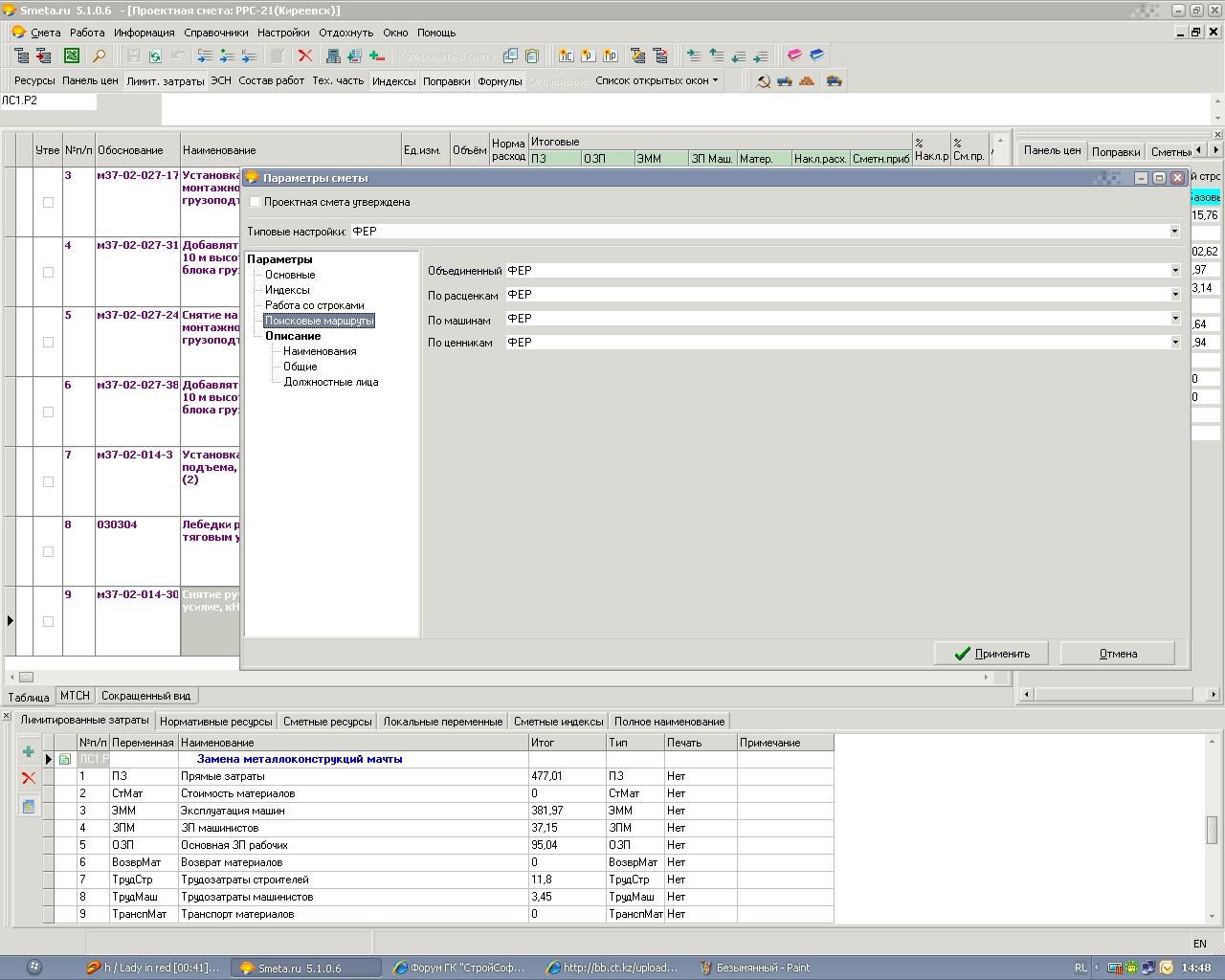
Task: Click green plus add limited cost row
Action: [x=29, y=752]
